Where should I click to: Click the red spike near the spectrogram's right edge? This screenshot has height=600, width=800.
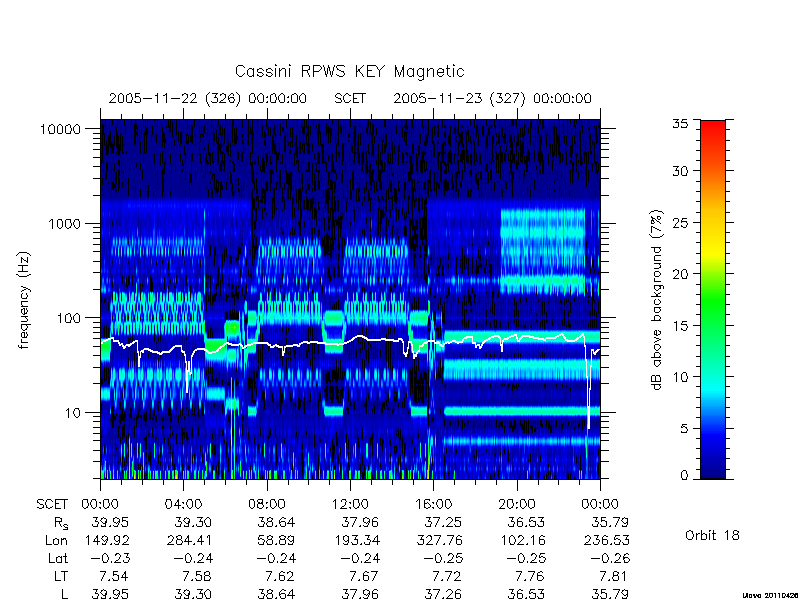tap(587, 452)
